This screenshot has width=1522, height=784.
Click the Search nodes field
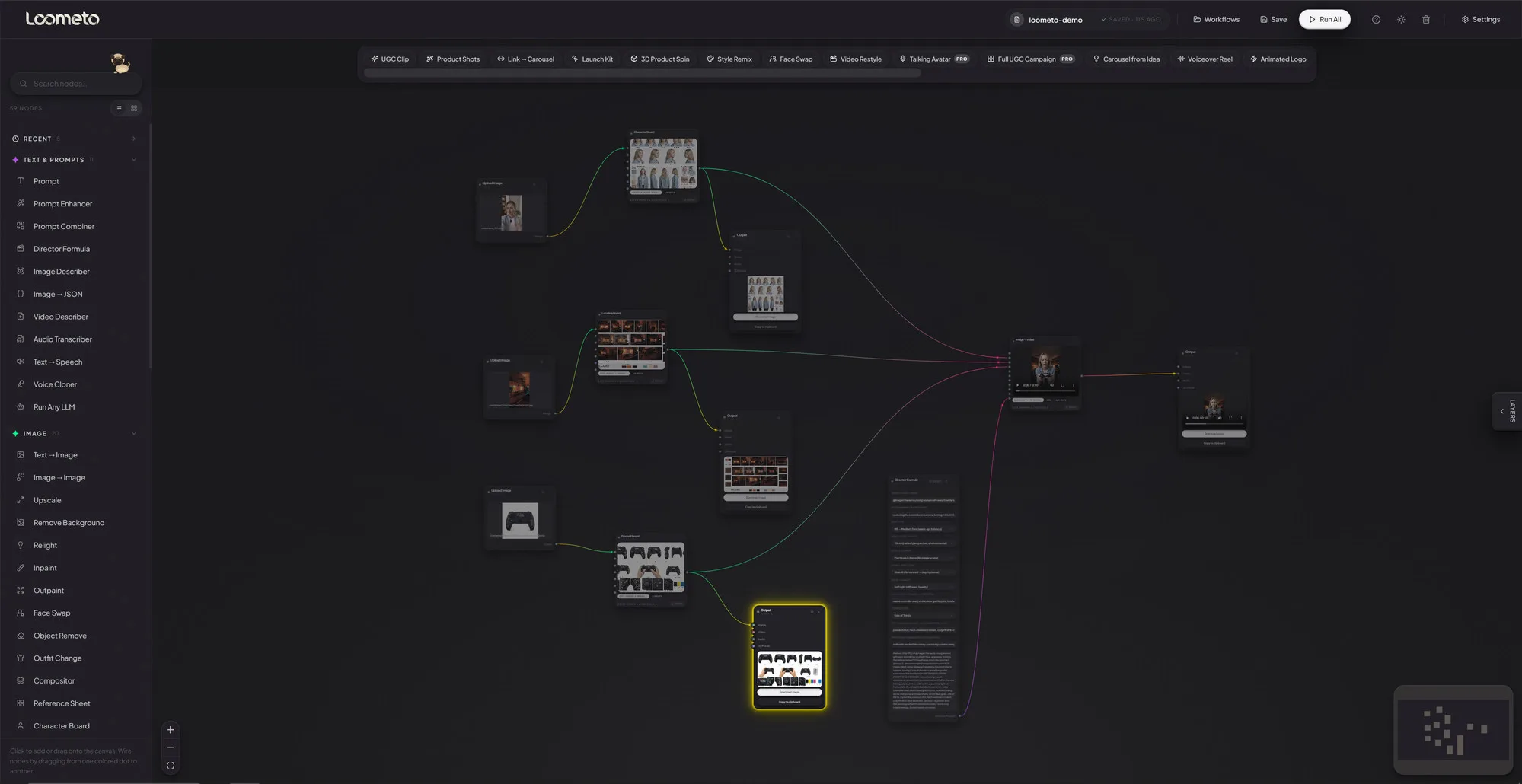point(76,84)
